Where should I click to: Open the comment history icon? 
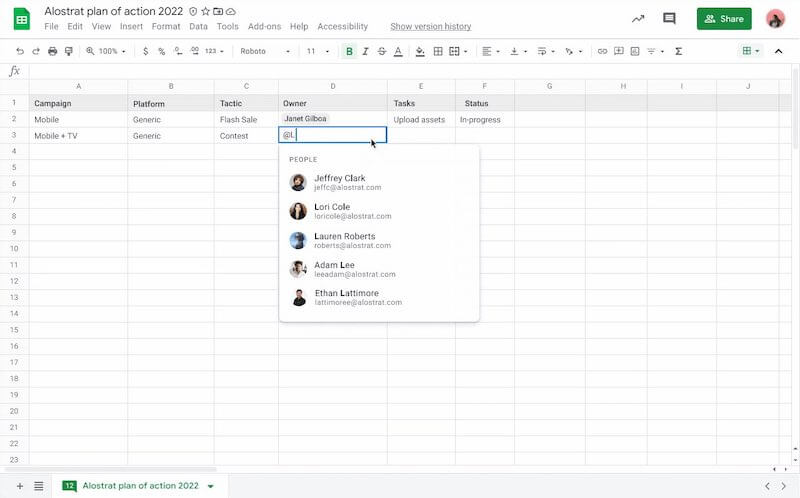669,19
